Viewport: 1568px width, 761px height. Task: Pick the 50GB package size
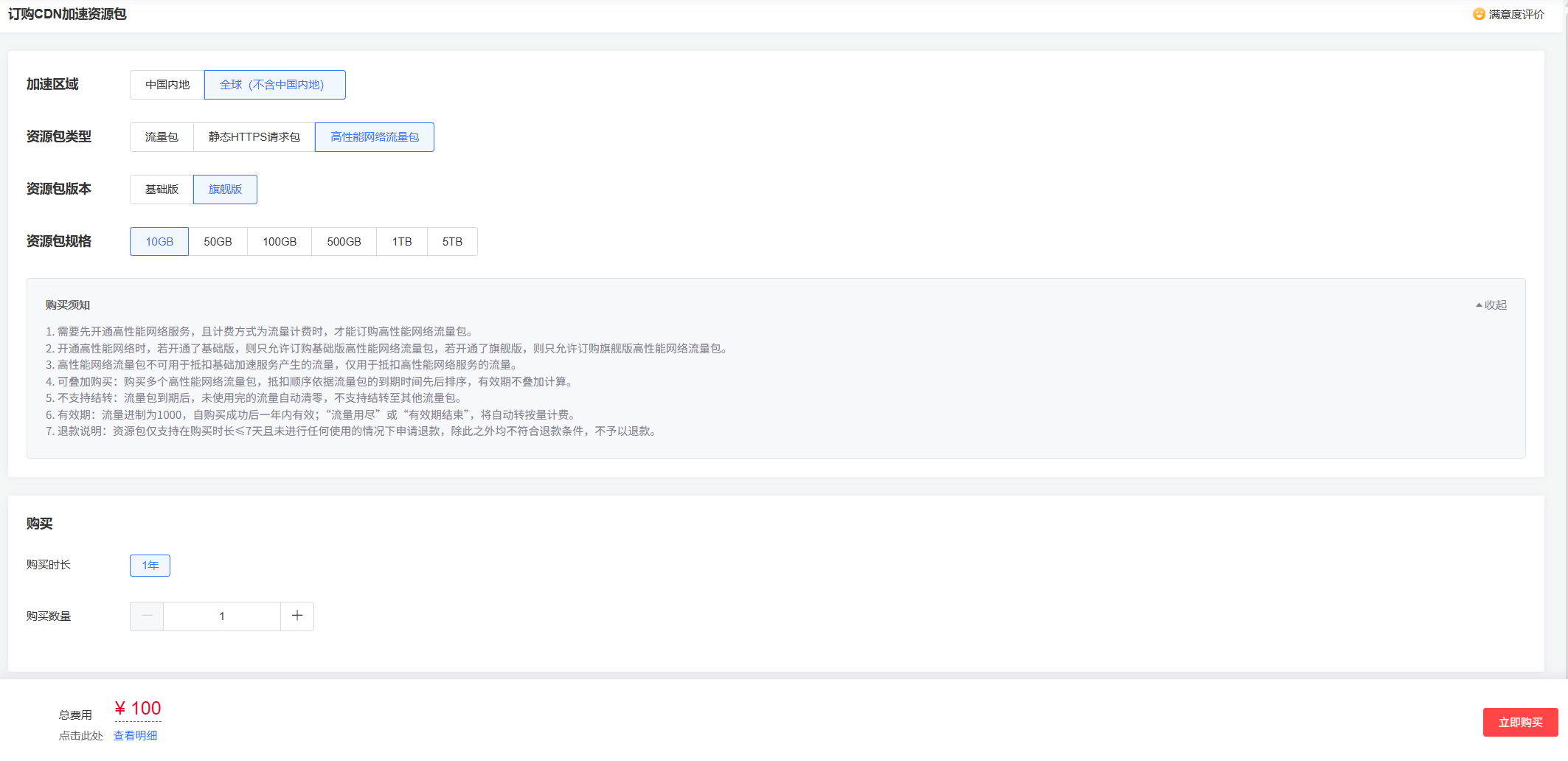pos(218,242)
